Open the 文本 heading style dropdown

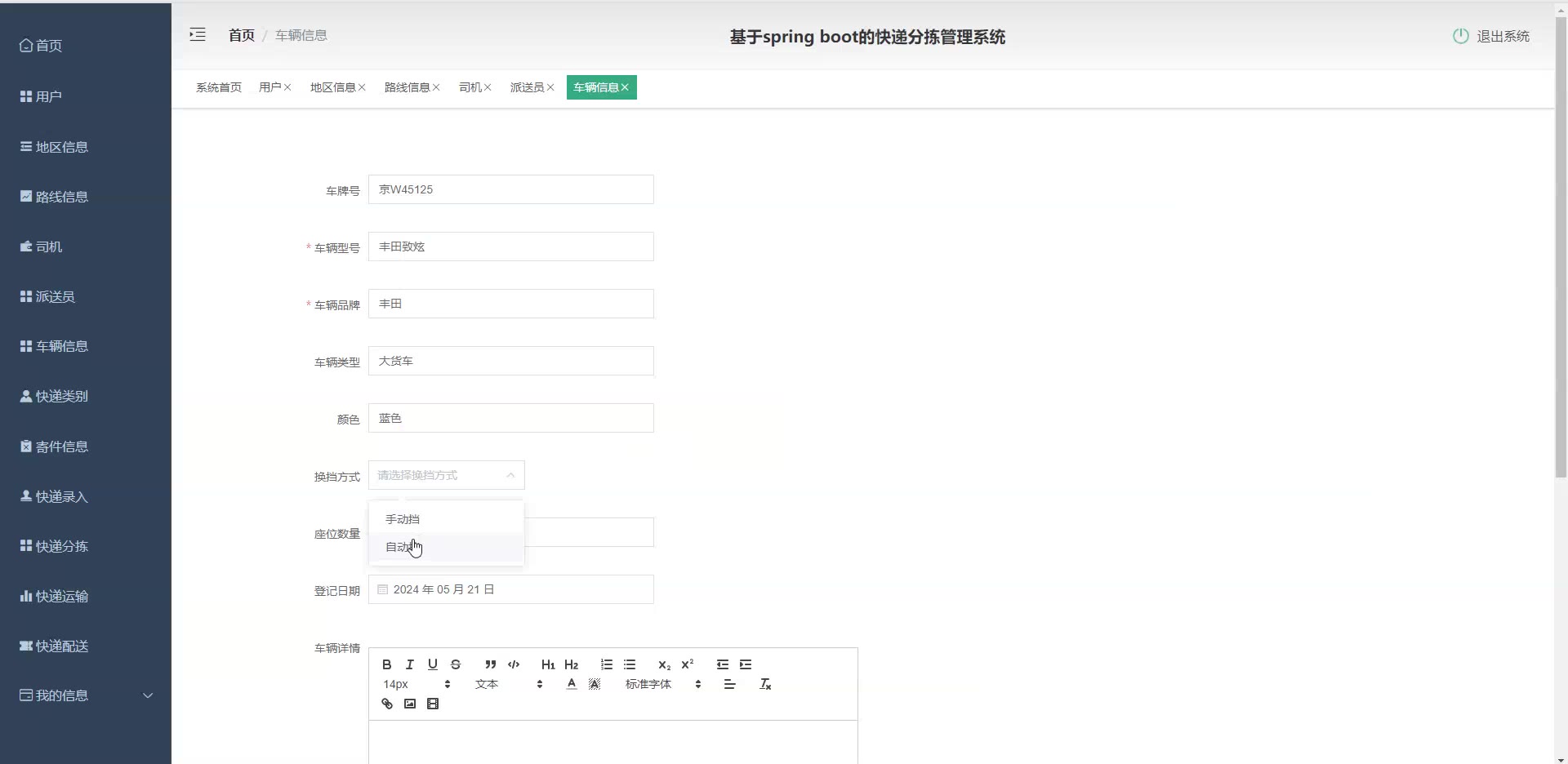click(x=509, y=684)
